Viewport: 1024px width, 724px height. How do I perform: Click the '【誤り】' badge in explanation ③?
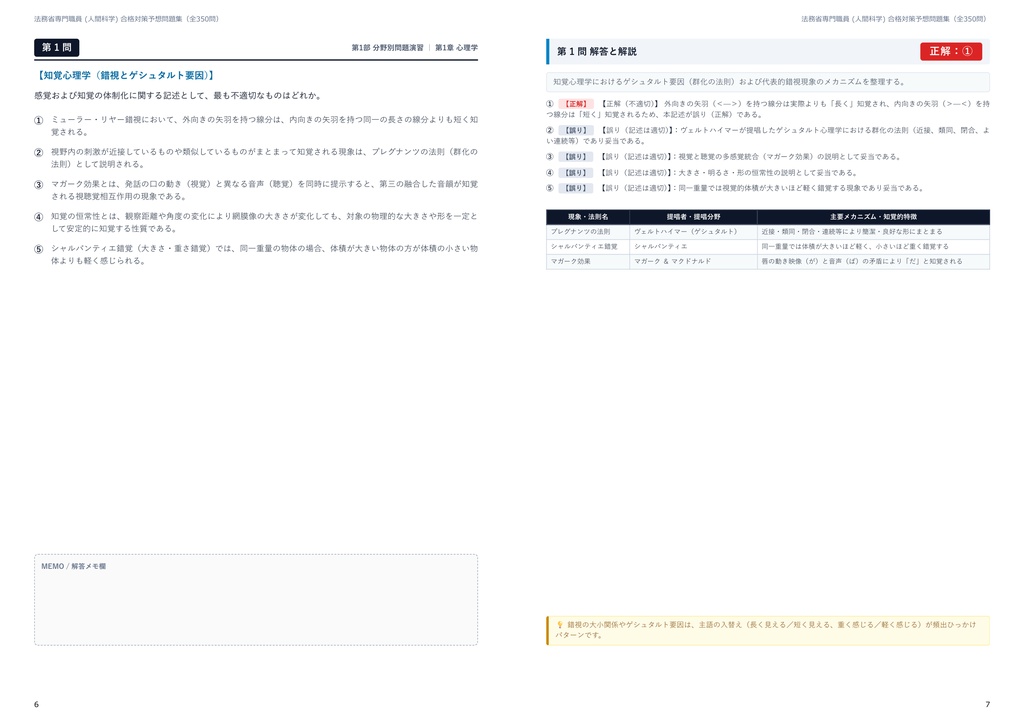click(x=575, y=157)
